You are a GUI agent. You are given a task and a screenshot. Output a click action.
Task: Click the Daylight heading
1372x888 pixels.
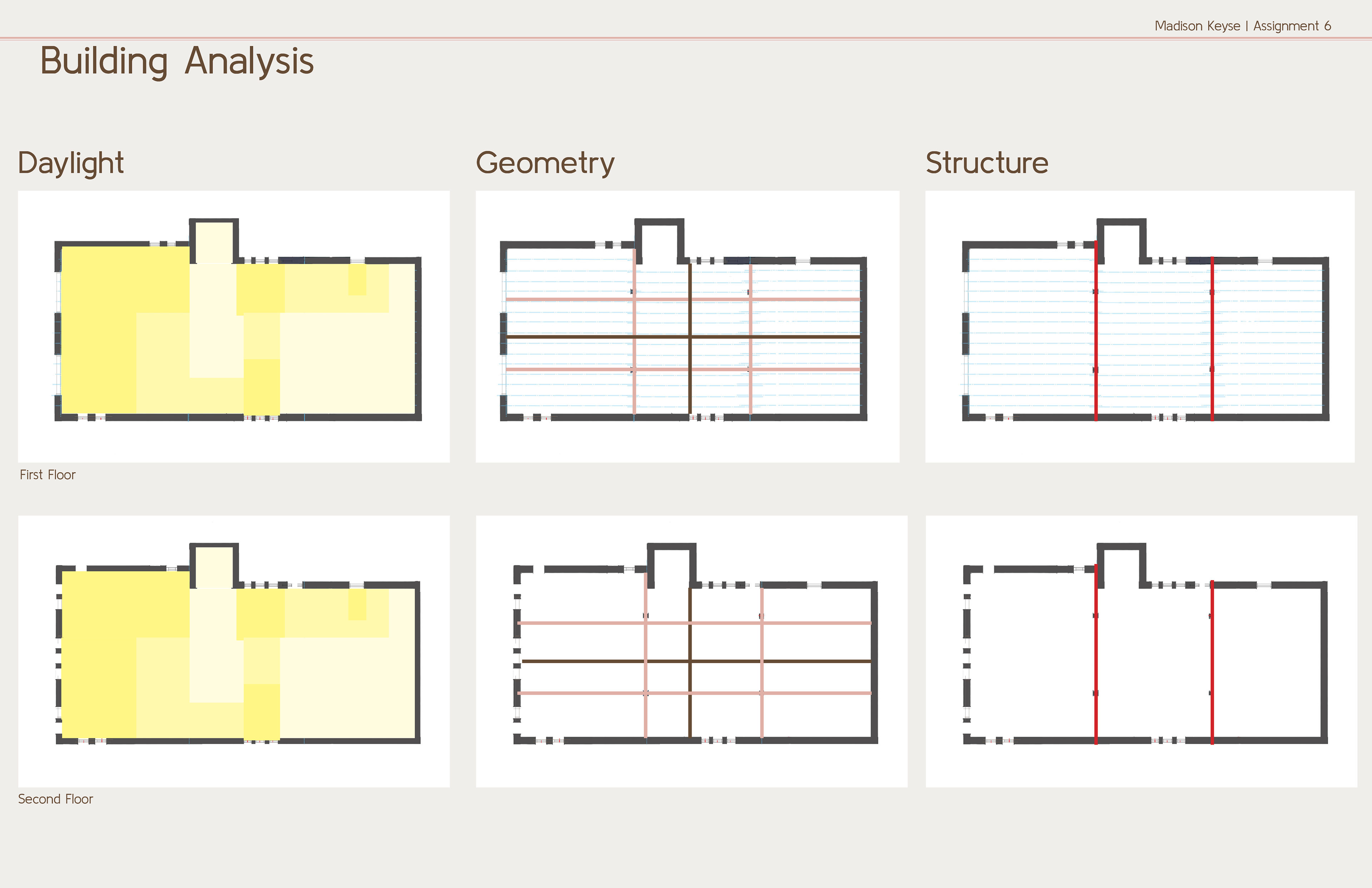[x=71, y=163]
